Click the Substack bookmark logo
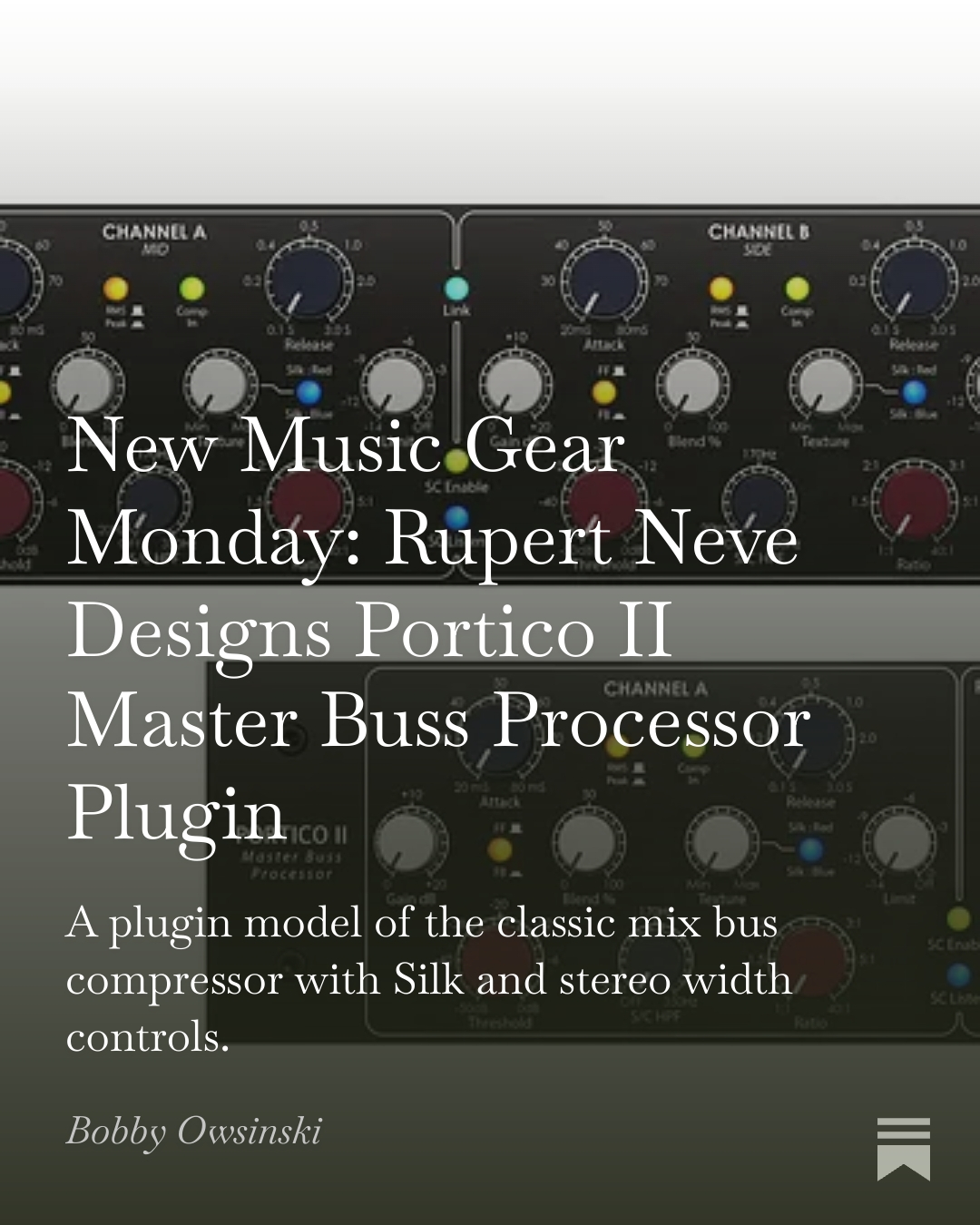The height and width of the screenshot is (1225, 980). (x=903, y=1149)
